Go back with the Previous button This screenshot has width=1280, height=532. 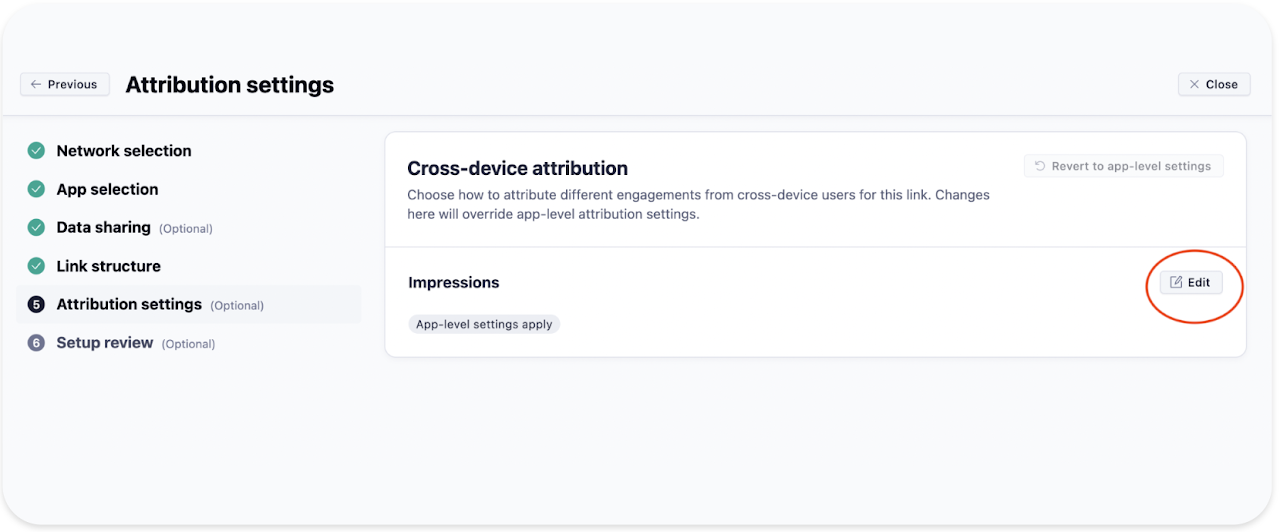point(64,85)
